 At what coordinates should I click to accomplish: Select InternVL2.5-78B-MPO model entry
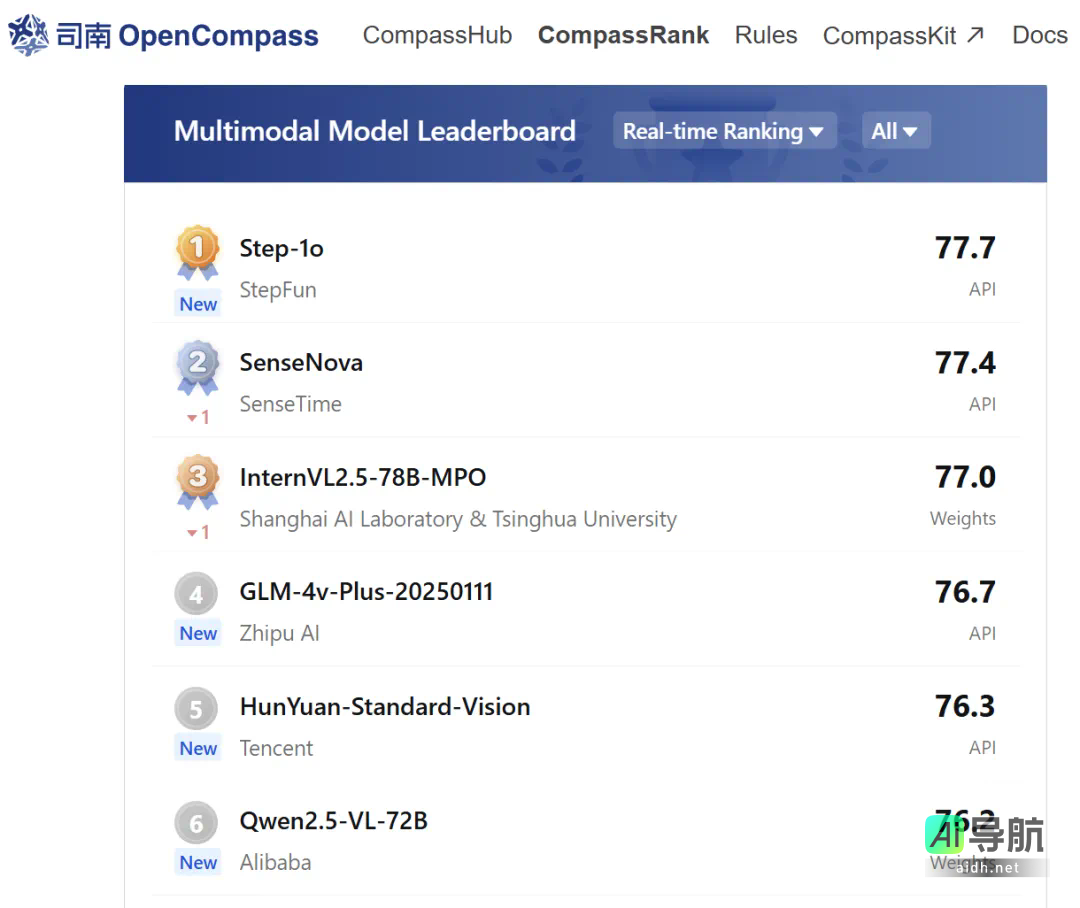[363, 477]
